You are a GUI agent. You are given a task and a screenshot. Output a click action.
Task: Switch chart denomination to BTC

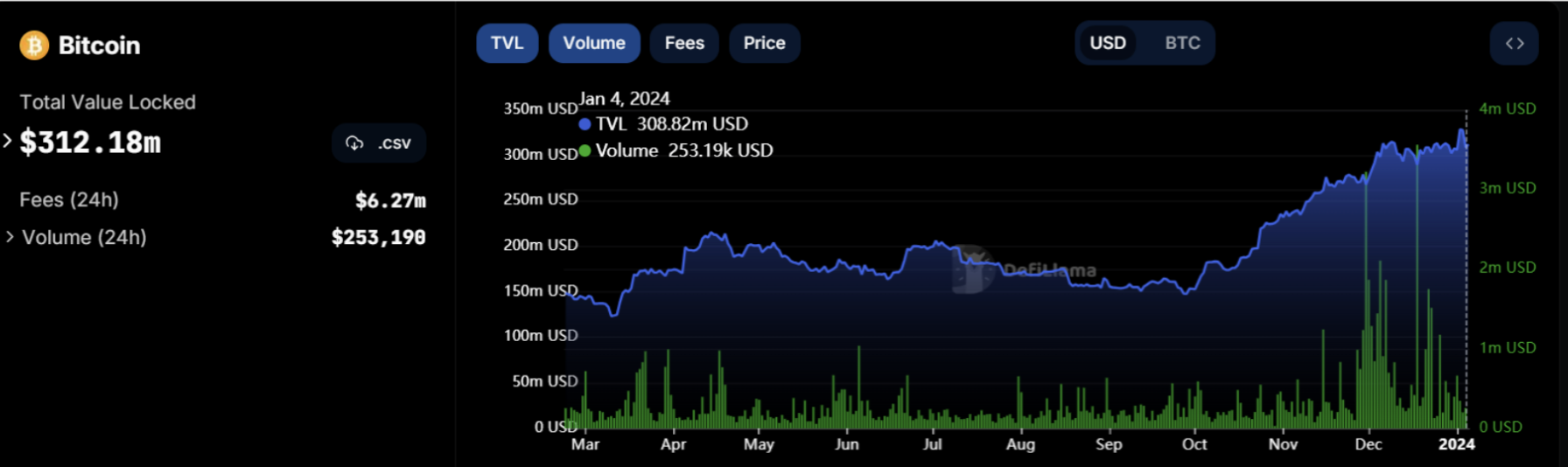pyautogui.click(x=1182, y=43)
